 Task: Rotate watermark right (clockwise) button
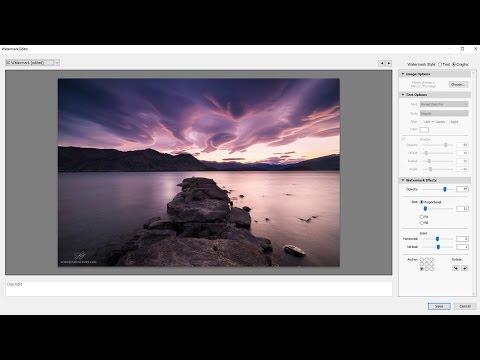(x=465, y=268)
